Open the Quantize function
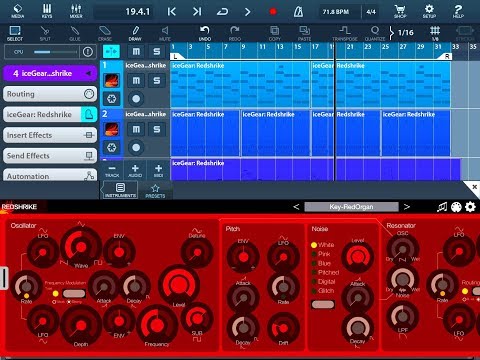The width and height of the screenshot is (480, 360). click(375, 33)
